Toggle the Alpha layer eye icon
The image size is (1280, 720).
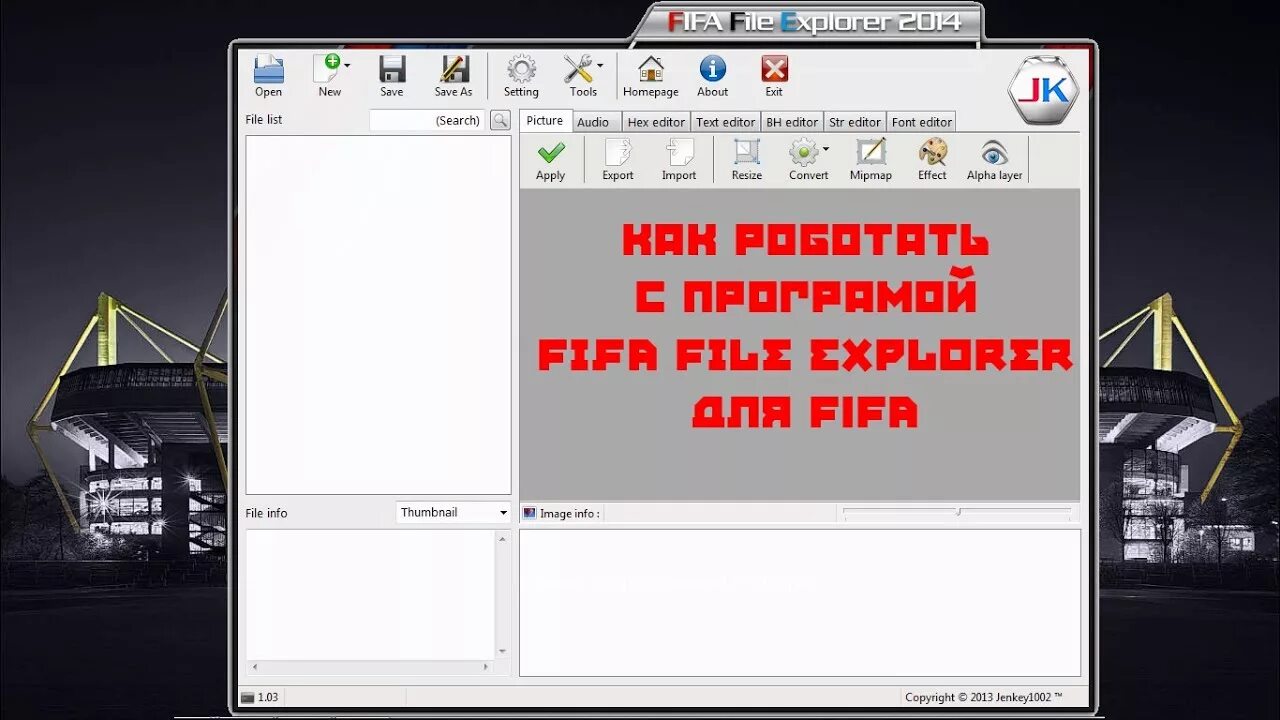994,152
